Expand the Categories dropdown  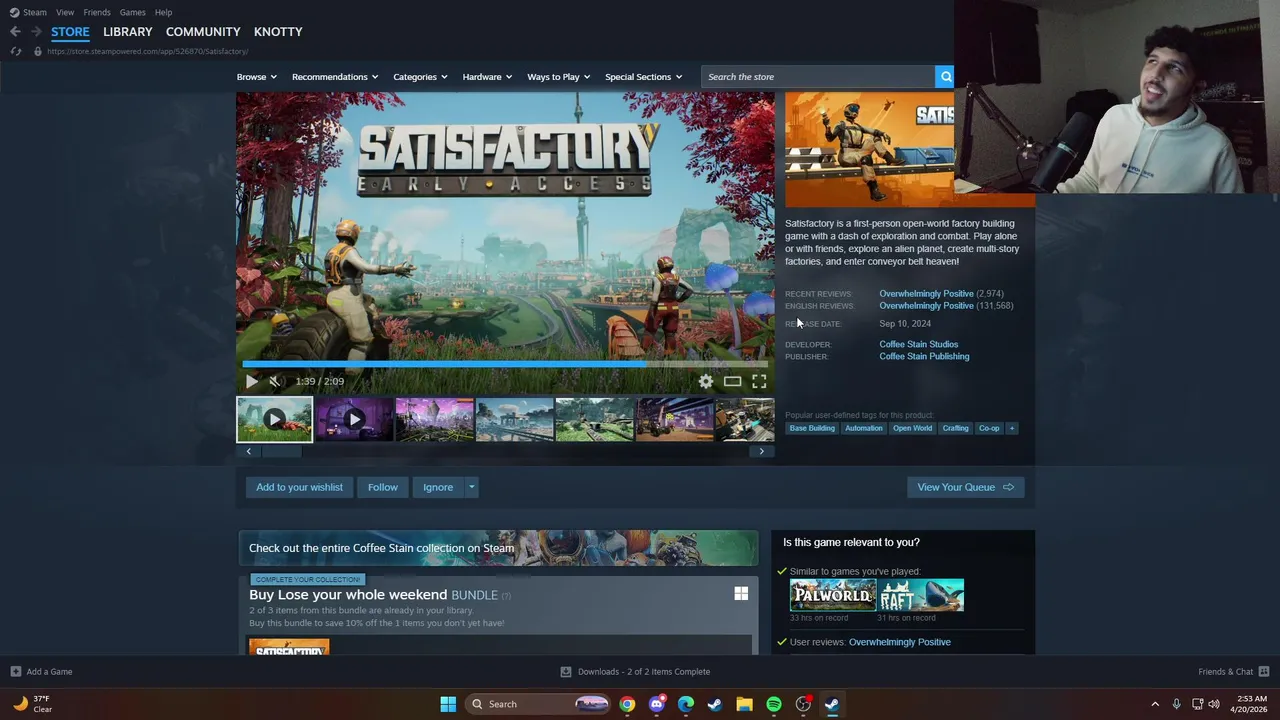(x=420, y=77)
